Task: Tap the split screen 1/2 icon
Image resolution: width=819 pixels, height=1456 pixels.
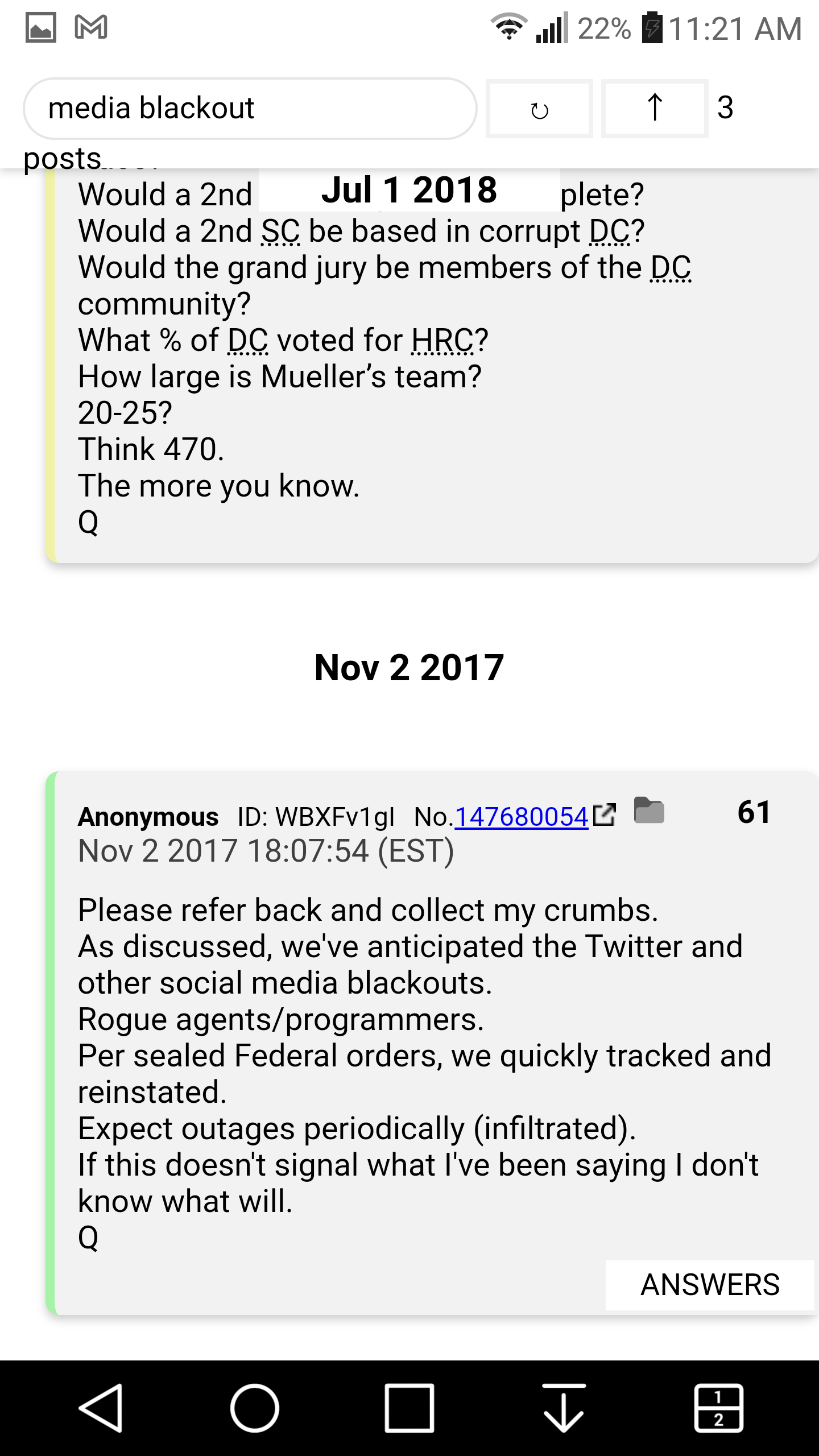Action: coord(718,1408)
